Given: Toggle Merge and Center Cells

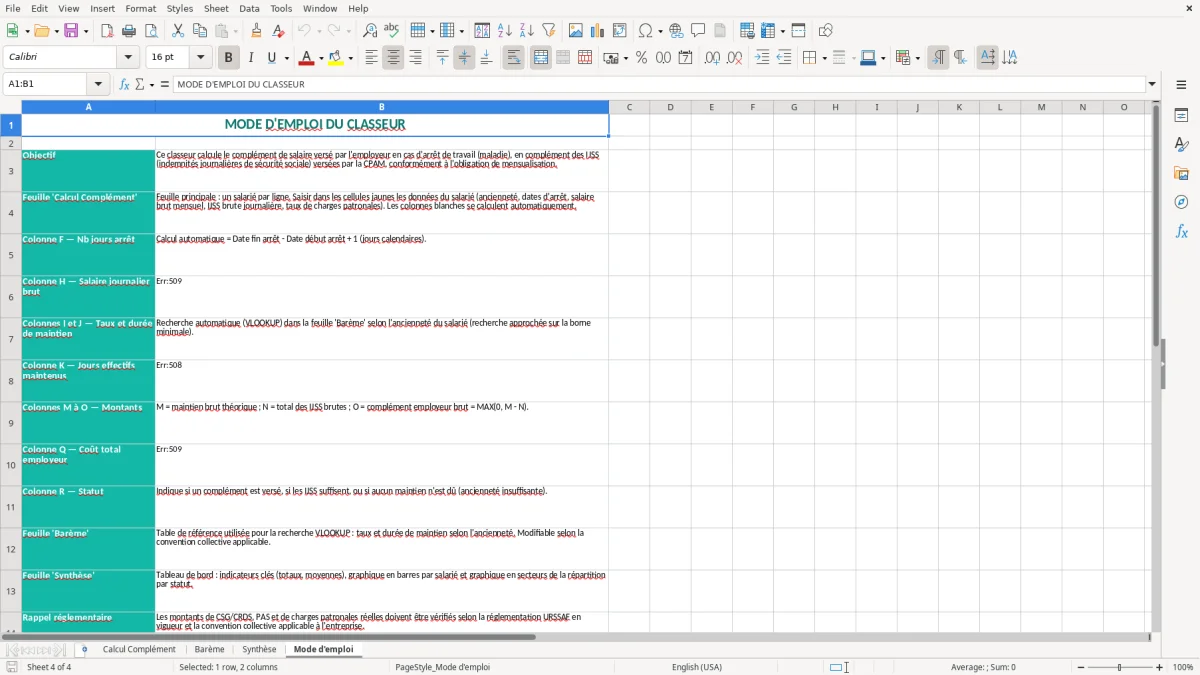Looking at the screenshot, I should pyautogui.click(x=540, y=58).
